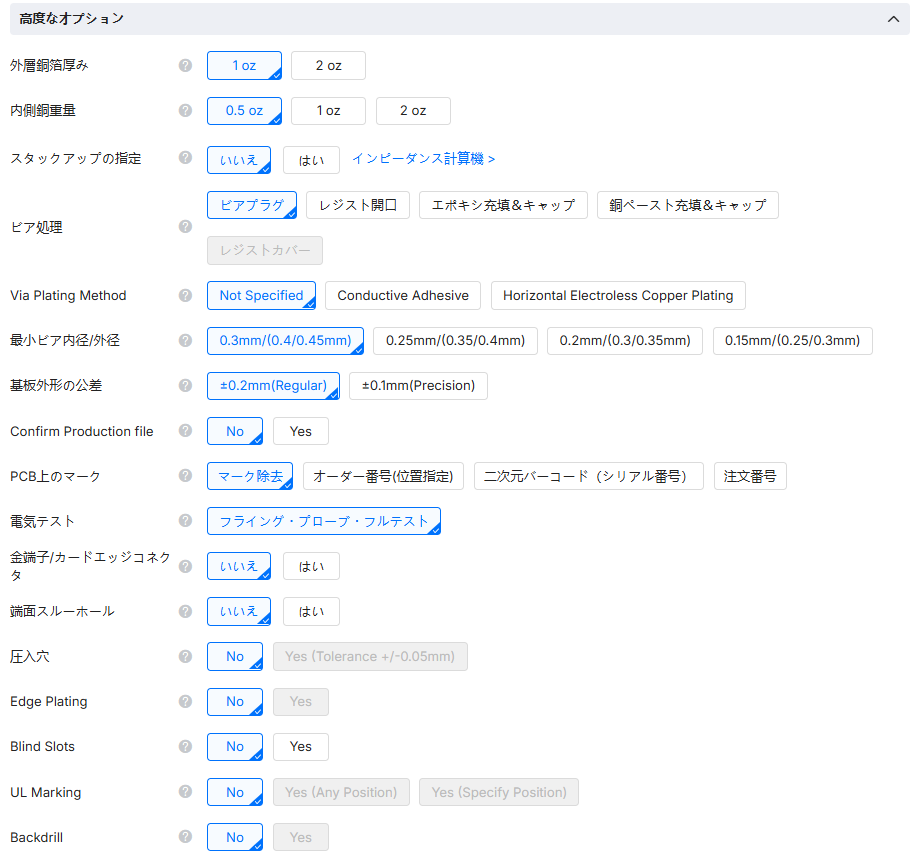
Task: Click question mark icon for 電気テスト
Action: click(185, 521)
